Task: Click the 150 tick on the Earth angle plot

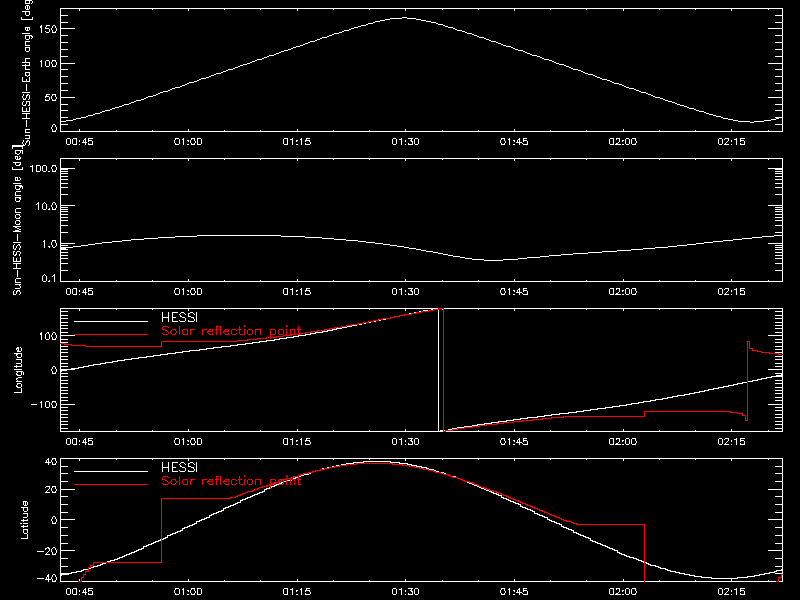Action: [x=47, y=29]
